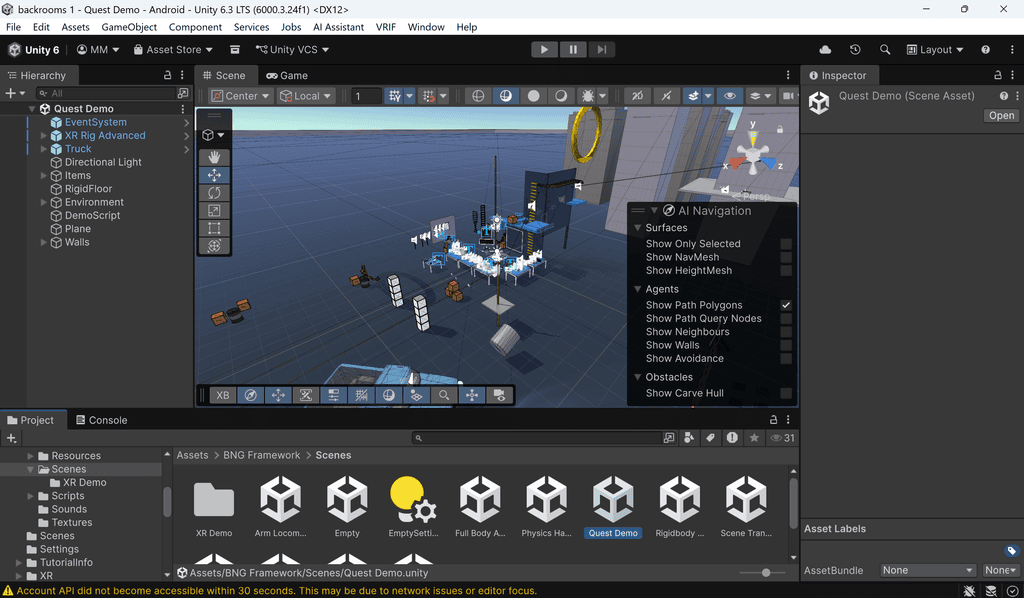1024x598 pixels.
Task: Enable Show NavMesh checkbox
Action: [786, 257]
